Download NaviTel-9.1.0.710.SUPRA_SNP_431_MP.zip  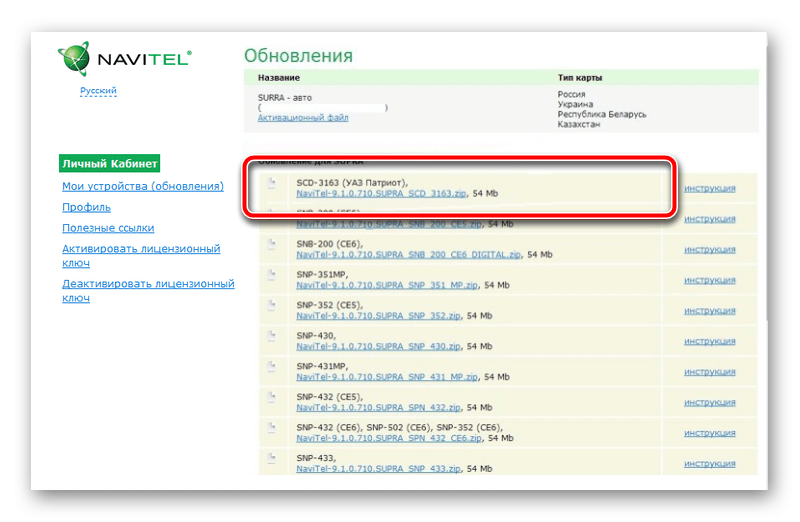click(387, 377)
